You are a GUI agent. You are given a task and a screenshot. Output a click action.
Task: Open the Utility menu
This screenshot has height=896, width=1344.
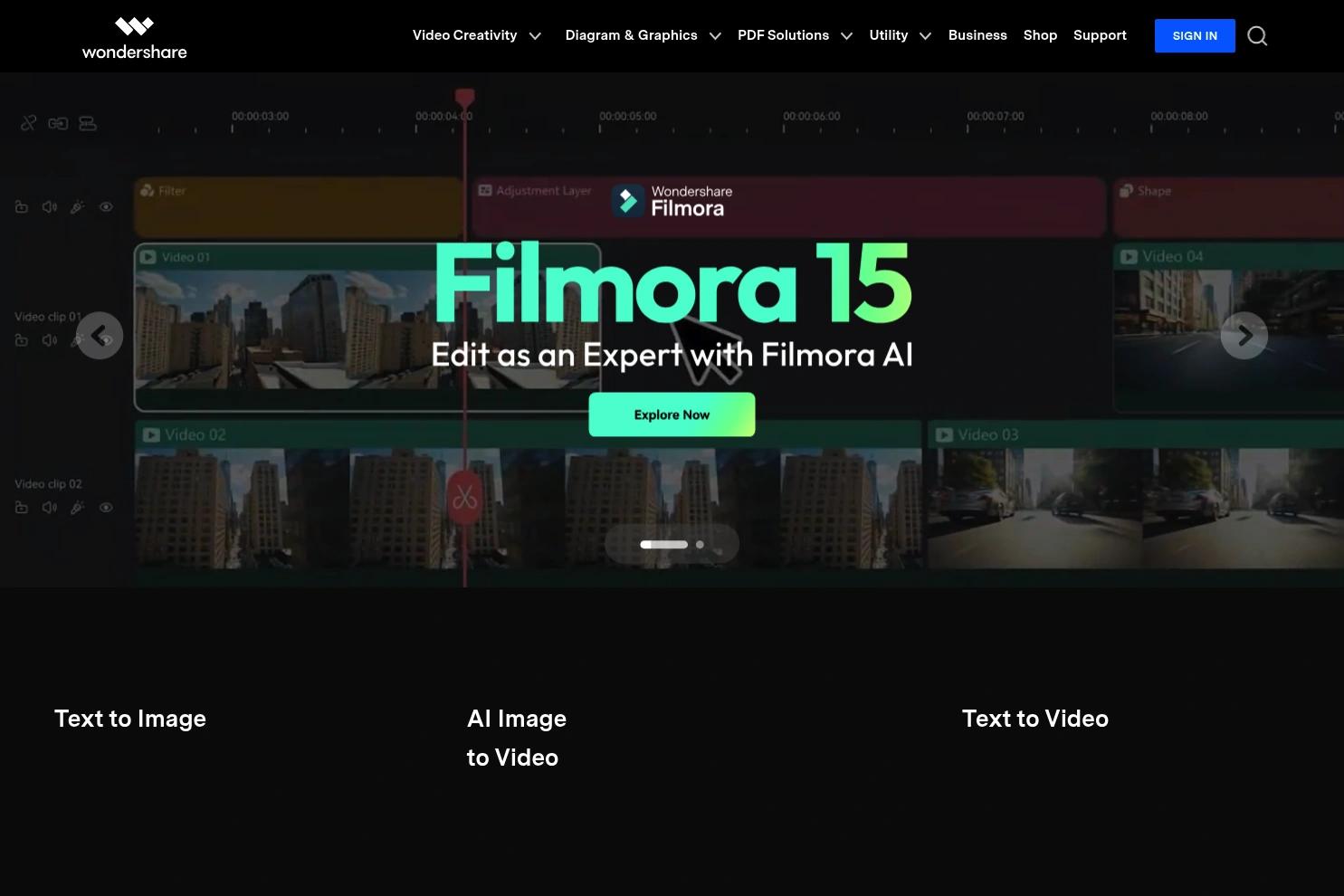888,35
